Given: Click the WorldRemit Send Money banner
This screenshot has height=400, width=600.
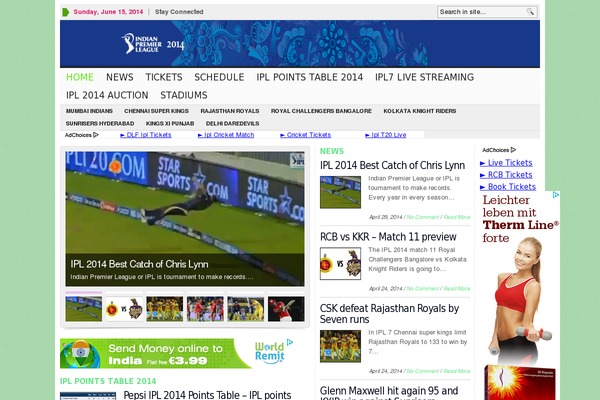Looking at the screenshot, I should pyautogui.click(x=176, y=353).
